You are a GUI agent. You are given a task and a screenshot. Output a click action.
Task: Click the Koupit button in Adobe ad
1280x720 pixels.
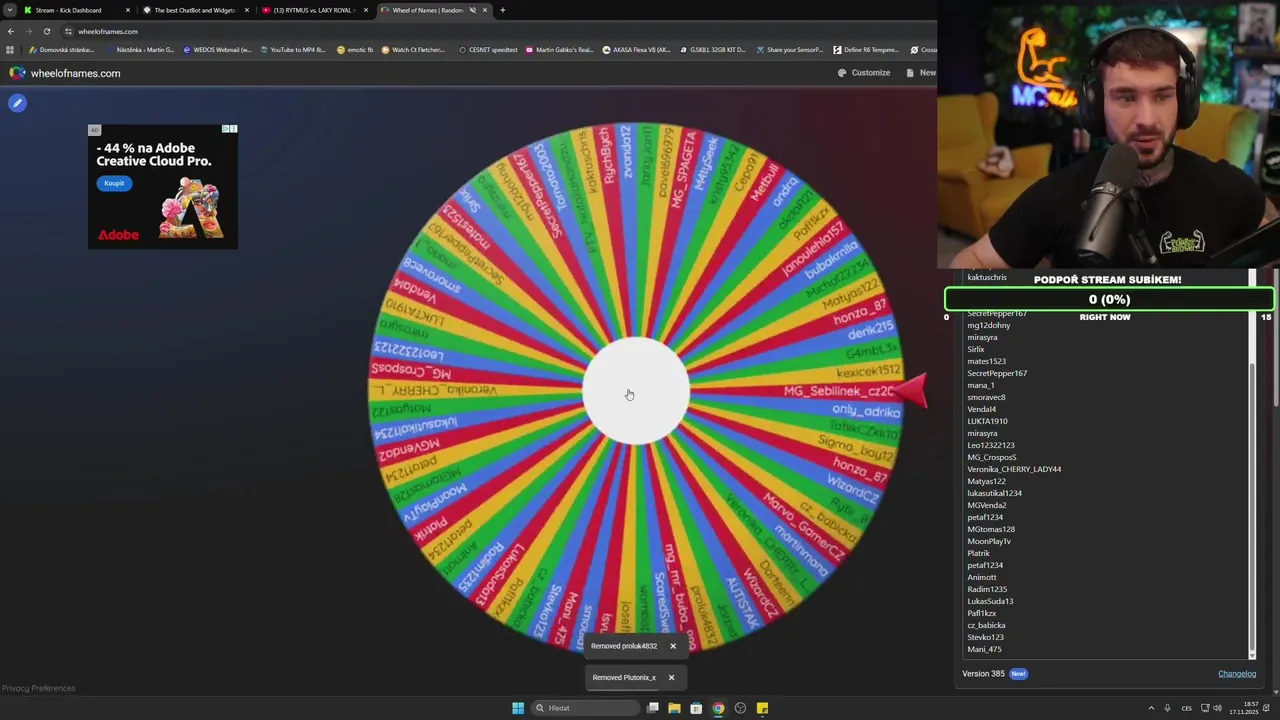[x=114, y=183]
